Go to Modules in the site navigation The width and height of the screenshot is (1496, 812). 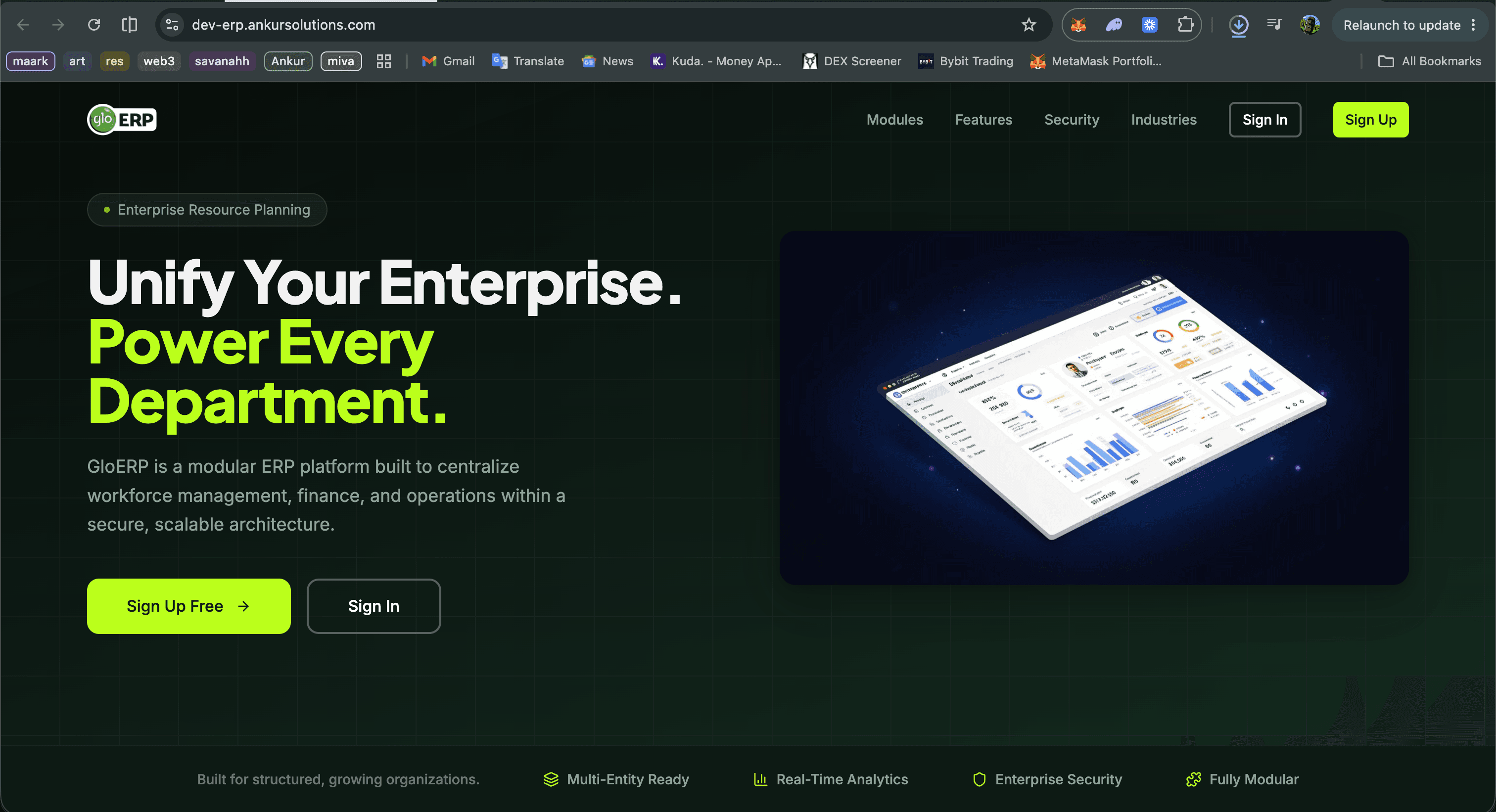[x=895, y=120]
